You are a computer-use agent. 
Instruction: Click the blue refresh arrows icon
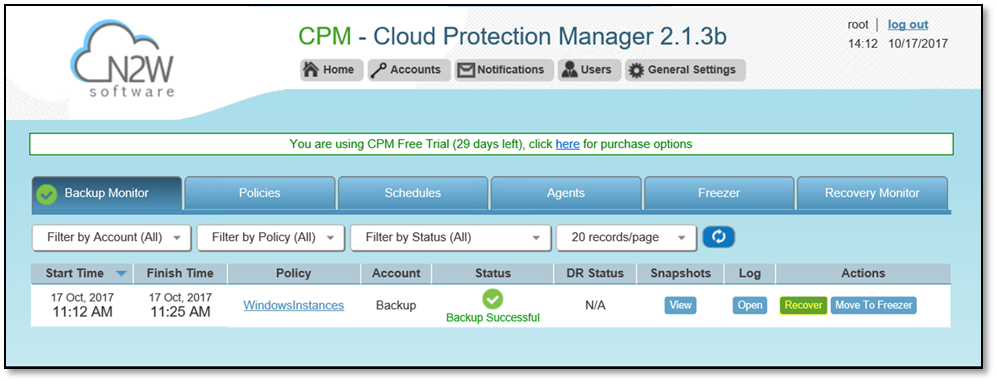coord(718,237)
